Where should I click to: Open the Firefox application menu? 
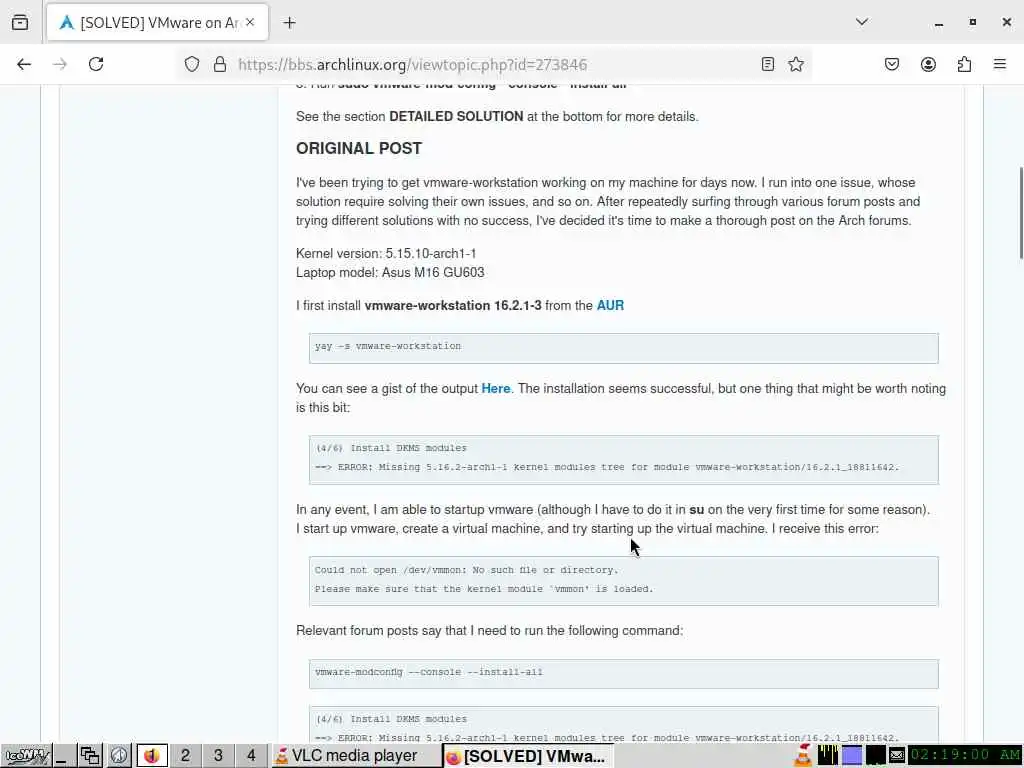point(1000,64)
